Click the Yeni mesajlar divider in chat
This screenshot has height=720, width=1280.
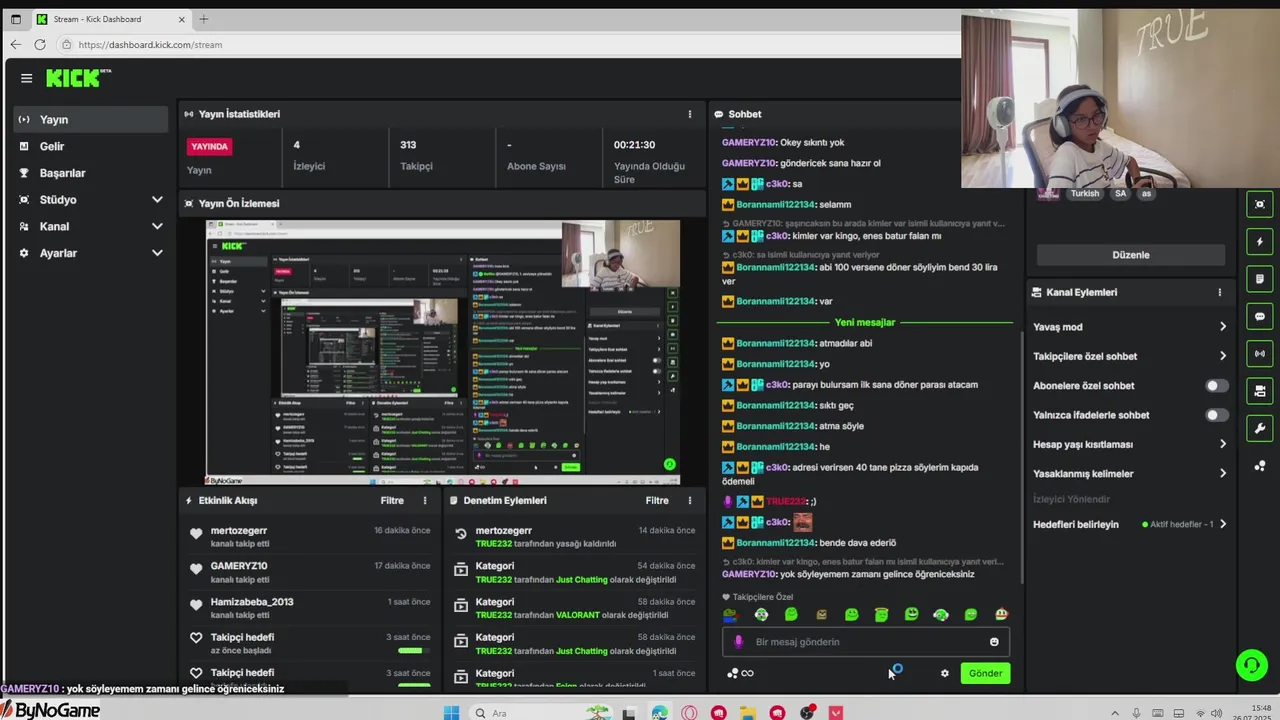tap(865, 322)
